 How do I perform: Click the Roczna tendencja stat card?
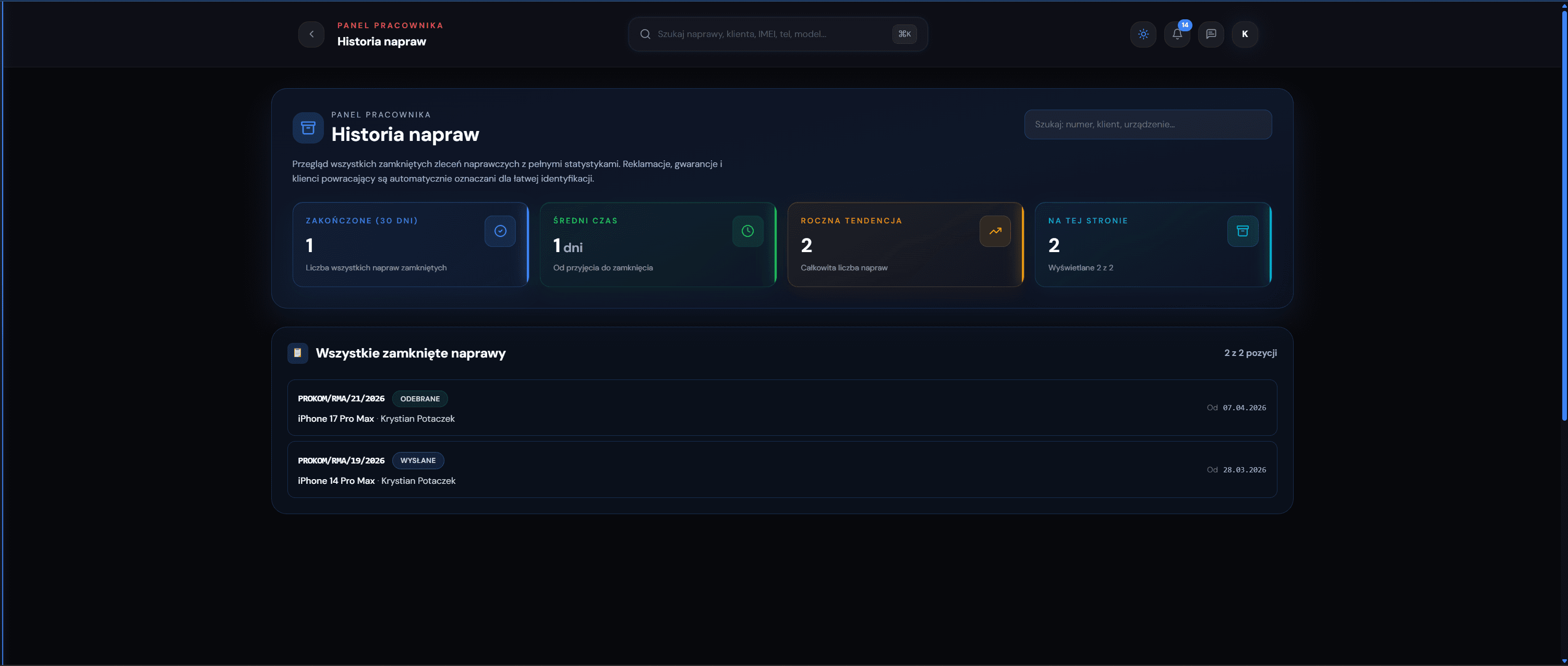coord(905,244)
